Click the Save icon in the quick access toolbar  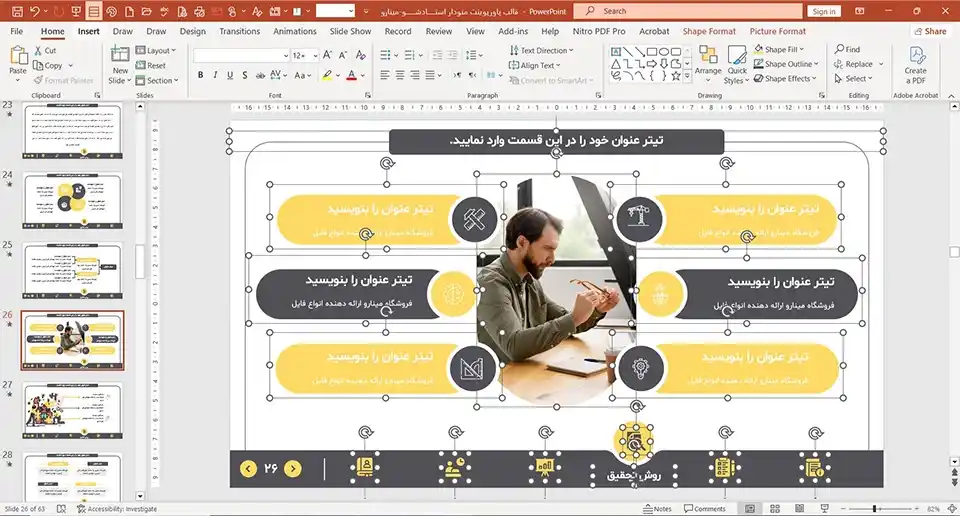pyautogui.click(x=17, y=11)
